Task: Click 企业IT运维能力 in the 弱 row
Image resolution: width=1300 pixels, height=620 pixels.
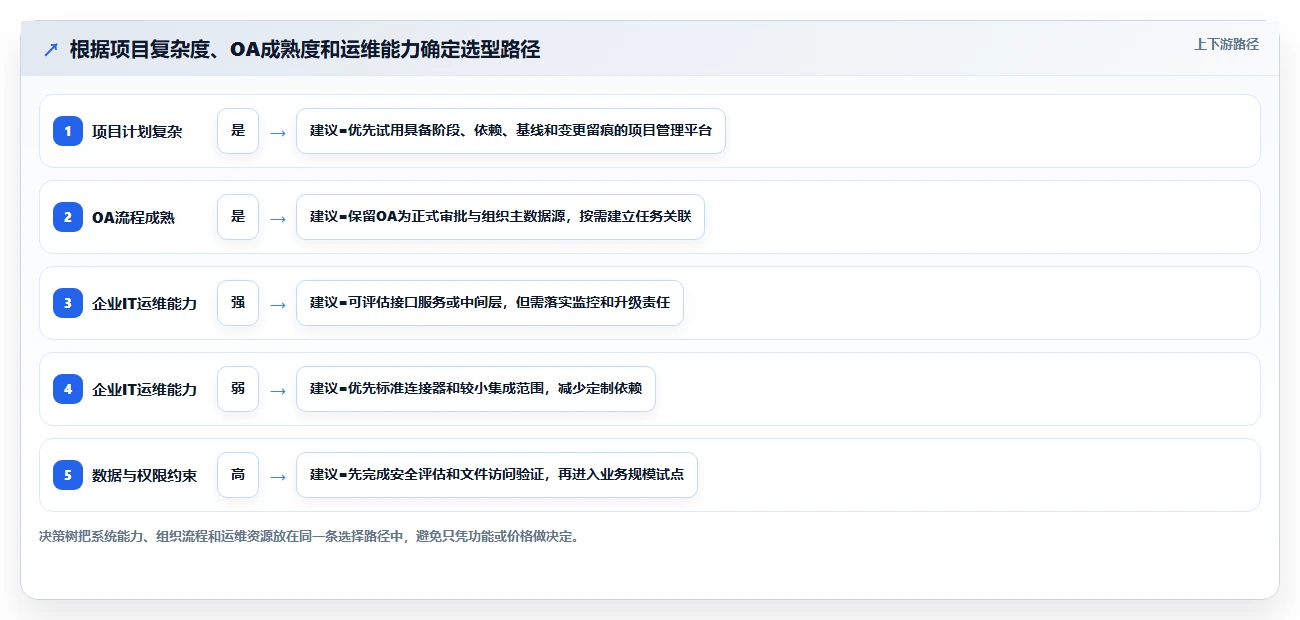Action: click(145, 389)
